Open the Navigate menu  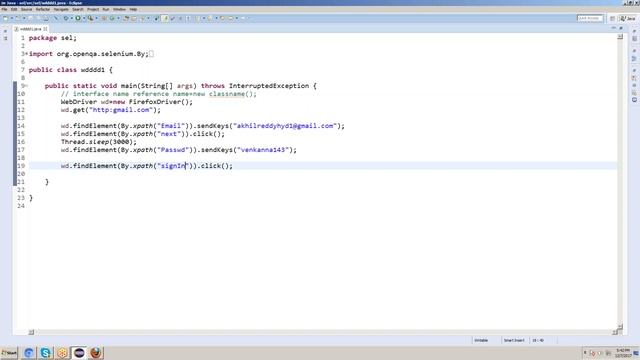tap(61, 9)
